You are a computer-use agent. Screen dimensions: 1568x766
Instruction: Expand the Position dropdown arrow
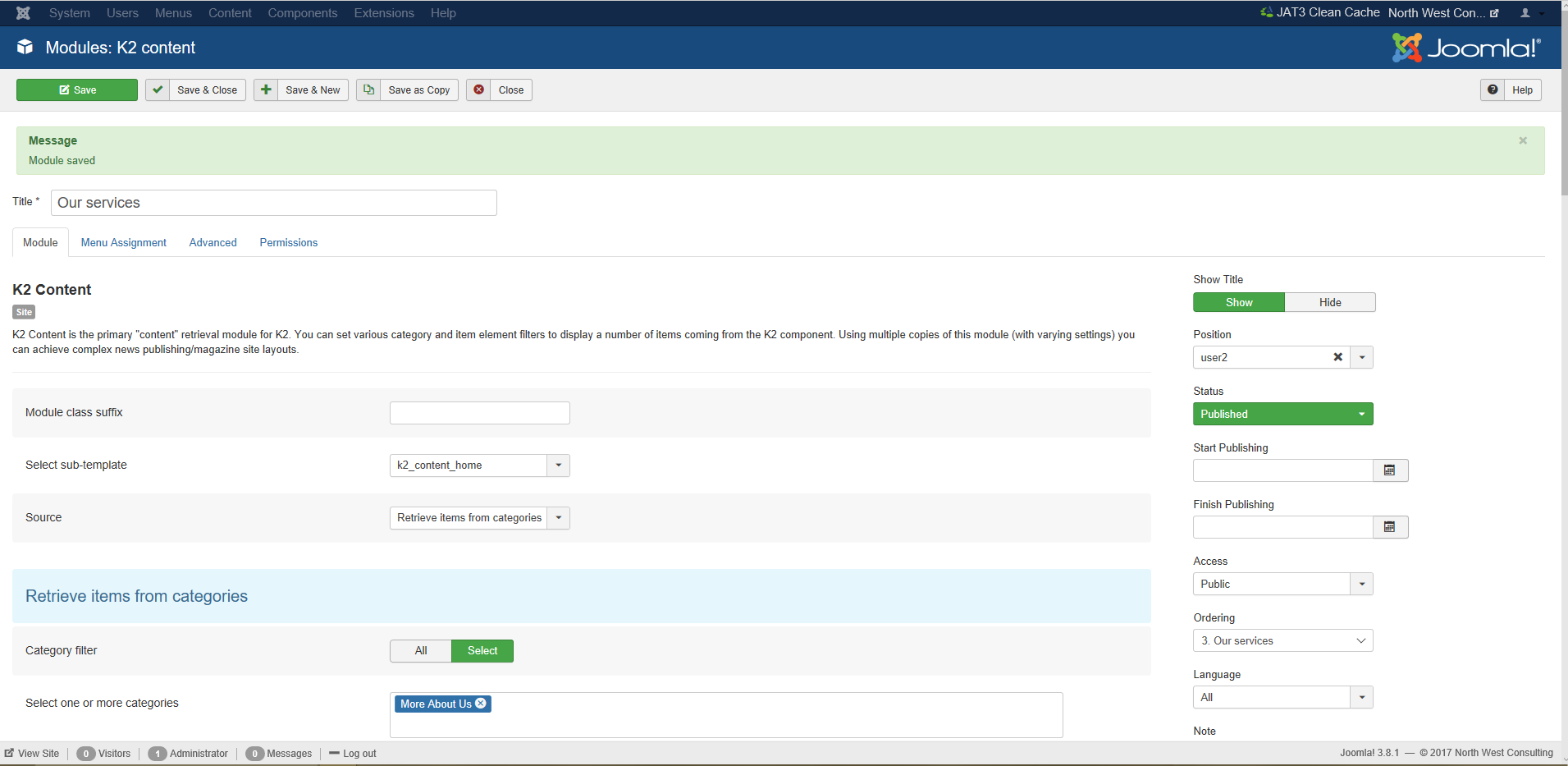1362,357
